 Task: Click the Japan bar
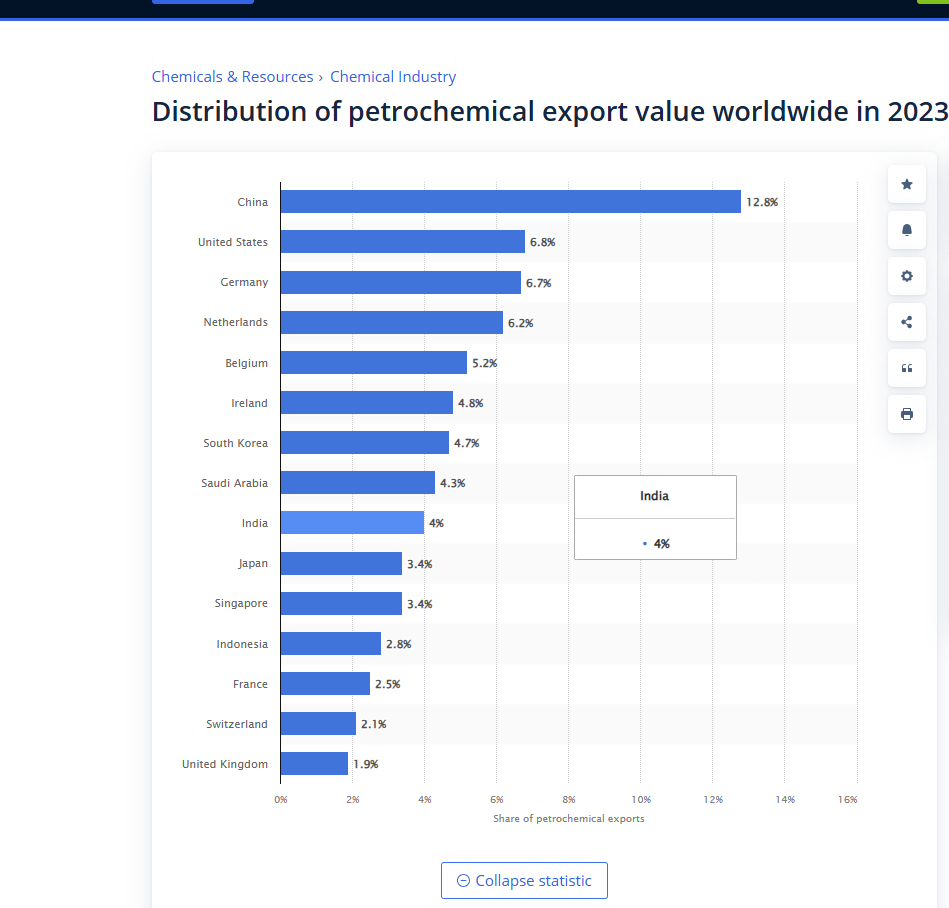341,563
